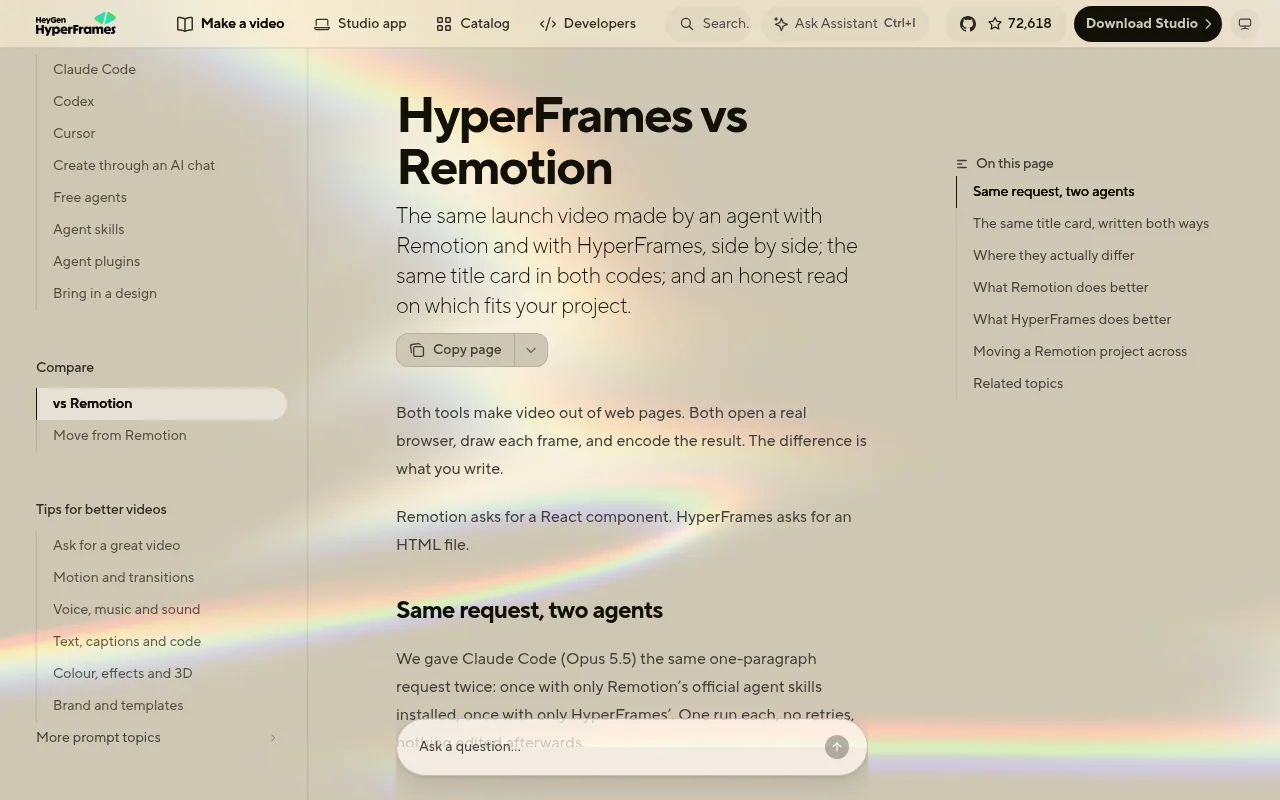This screenshot has height=800, width=1280.
Task: Jump to What HyperFrames does better
Action: [x=1072, y=319]
